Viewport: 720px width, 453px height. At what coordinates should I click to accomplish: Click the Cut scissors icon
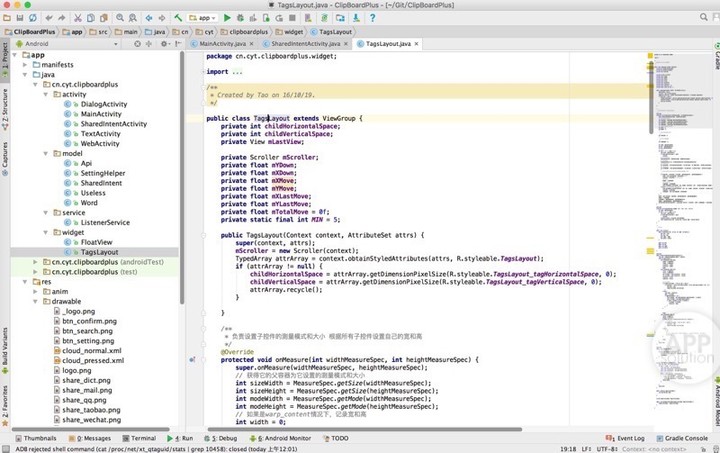78,18
